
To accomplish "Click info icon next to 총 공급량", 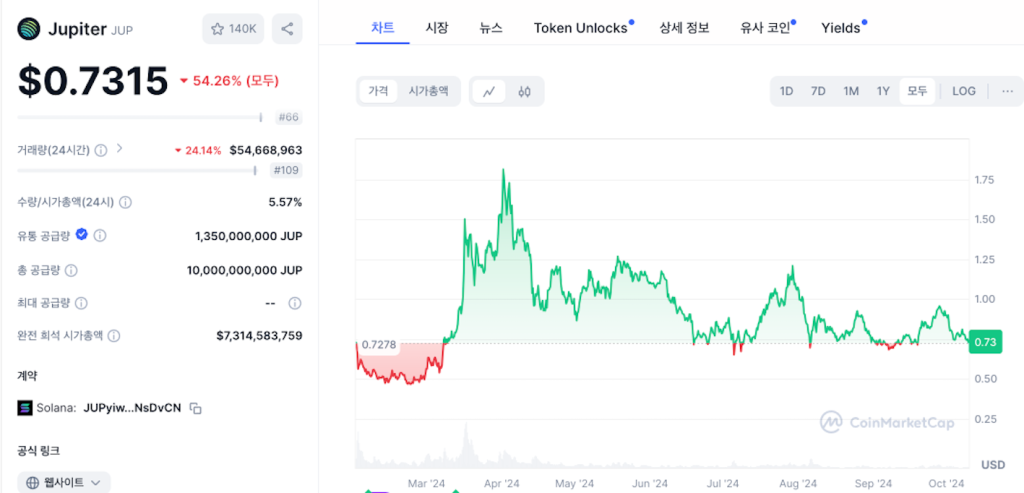I will point(71,270).
